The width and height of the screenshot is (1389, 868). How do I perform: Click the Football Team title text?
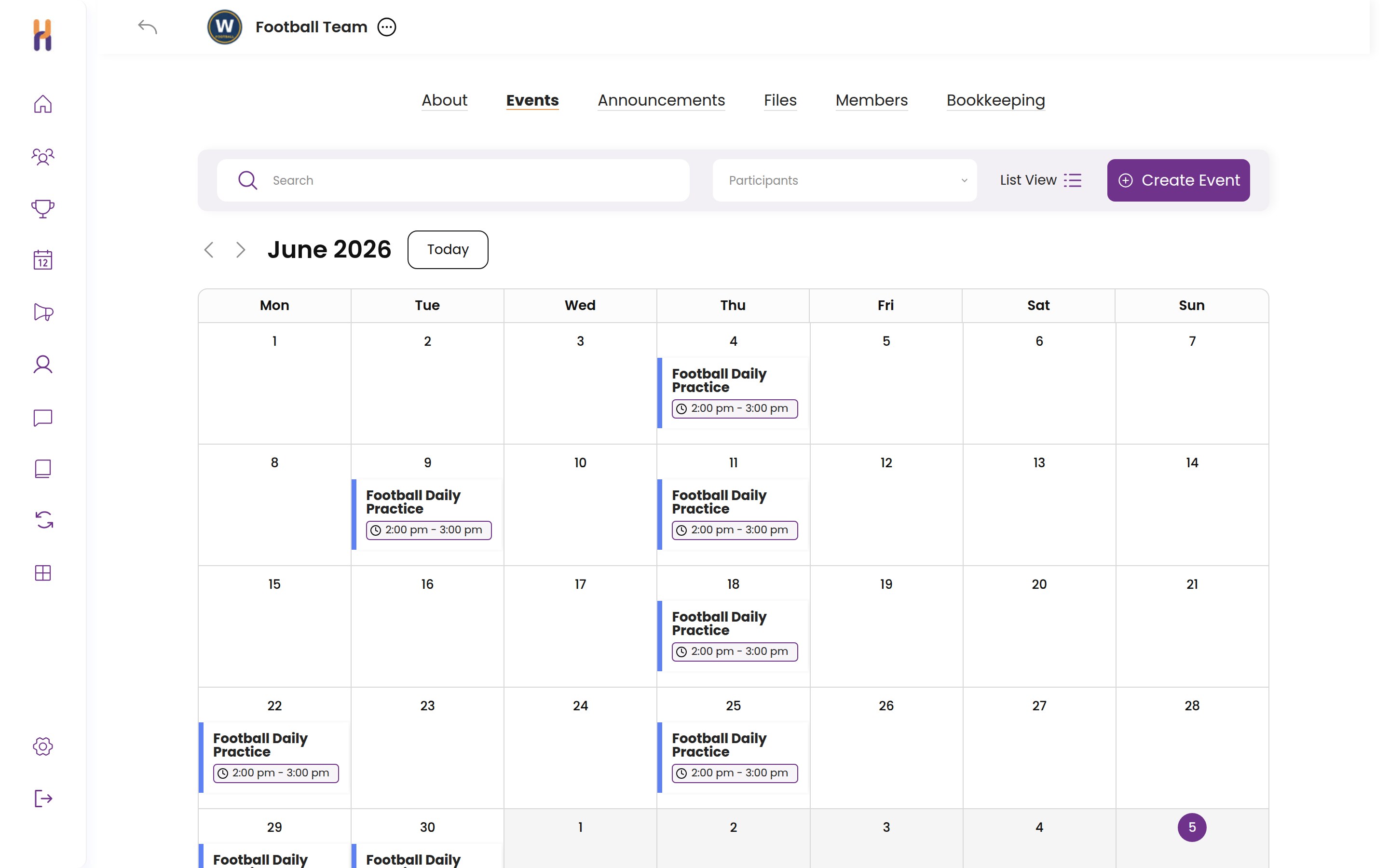pyautogui.click(x=311, y=27)
